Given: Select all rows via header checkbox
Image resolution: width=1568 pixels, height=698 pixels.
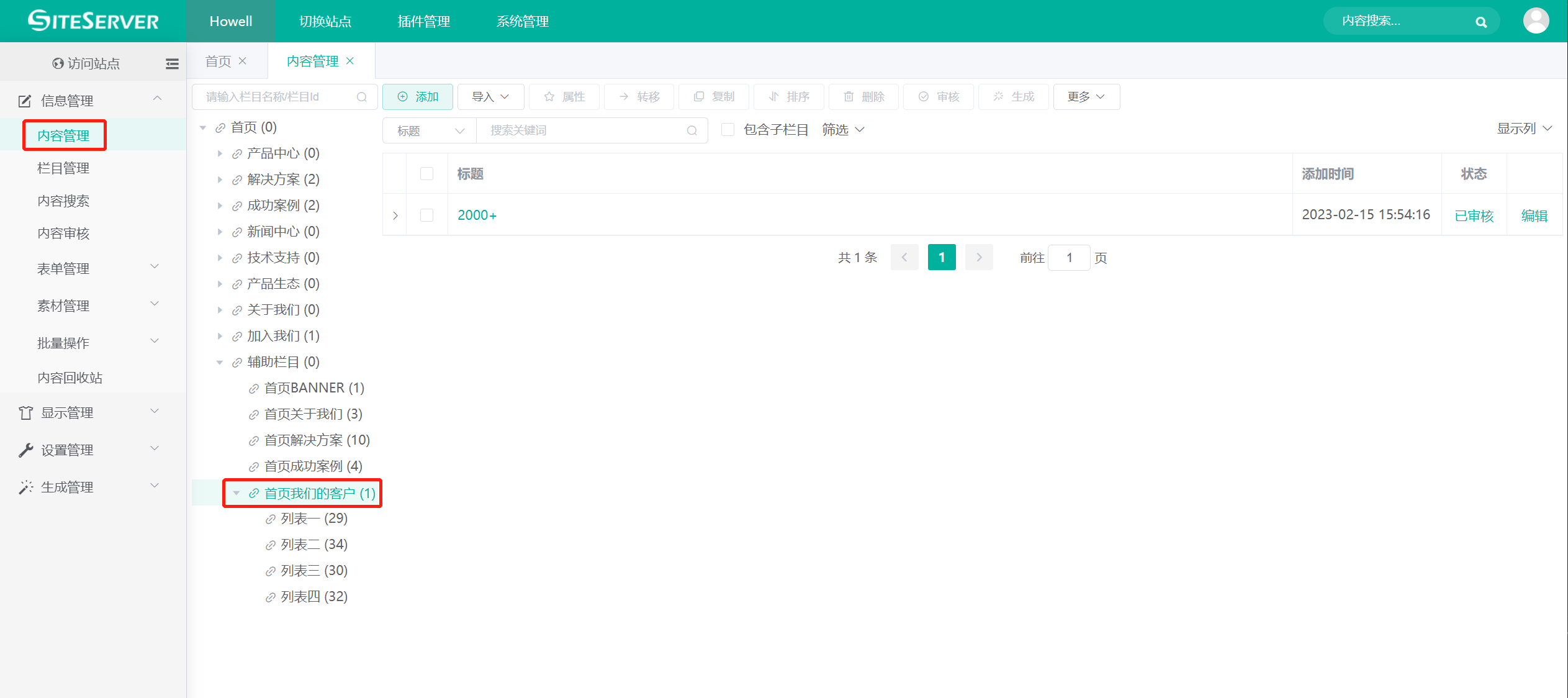Looking at the screenshot, I should click(x=426, y=174).
